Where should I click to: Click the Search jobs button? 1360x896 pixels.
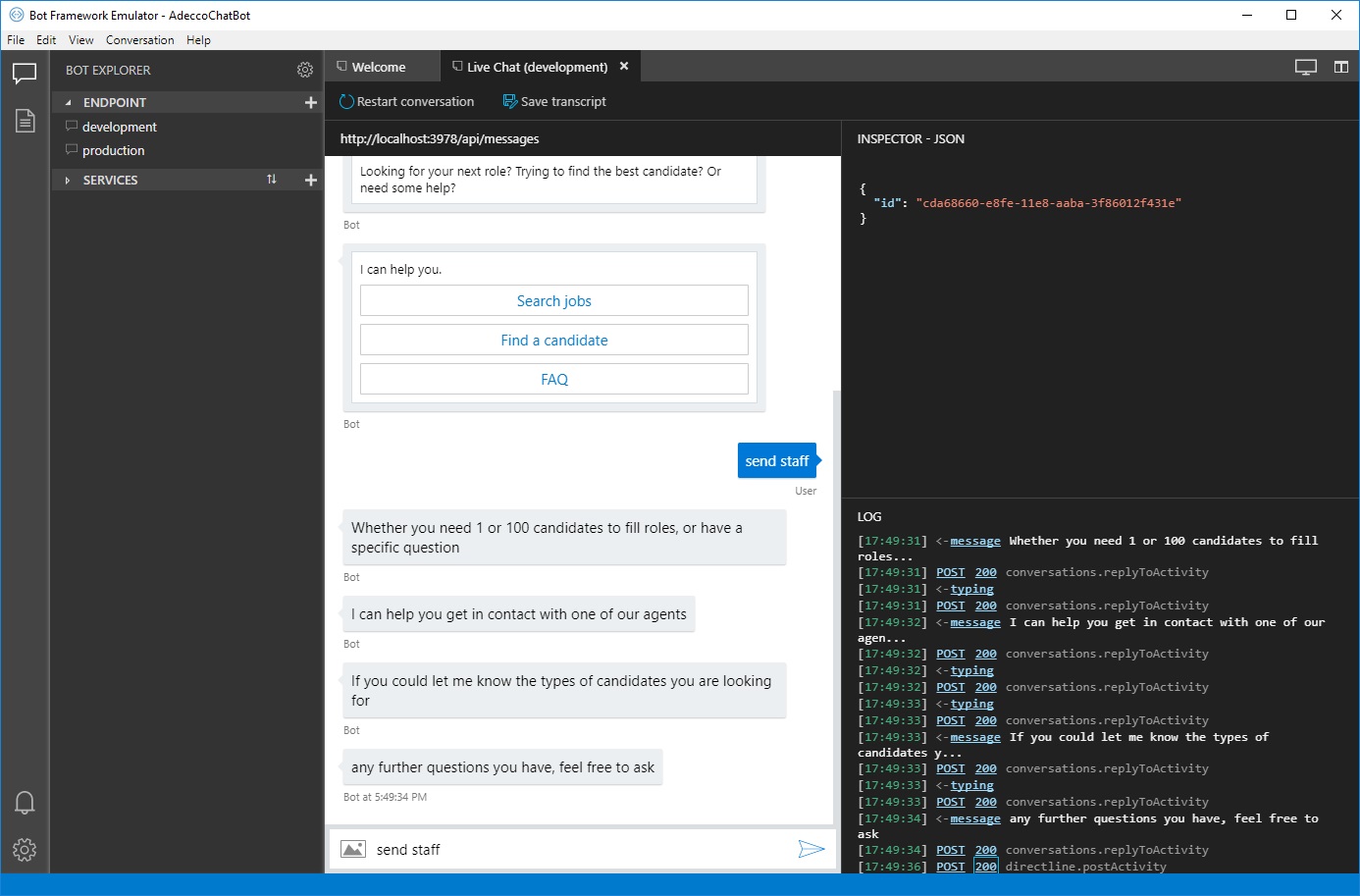click(x=553, y=300)
